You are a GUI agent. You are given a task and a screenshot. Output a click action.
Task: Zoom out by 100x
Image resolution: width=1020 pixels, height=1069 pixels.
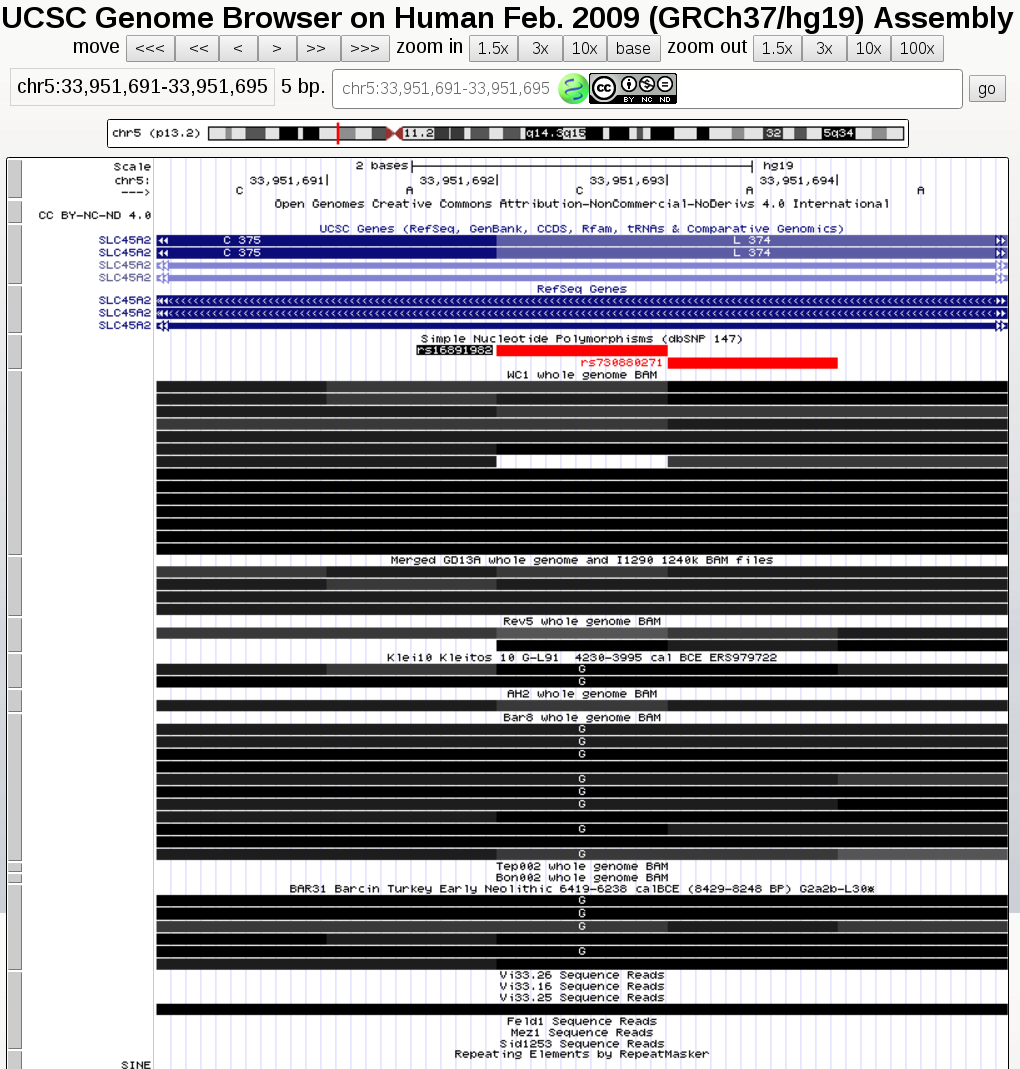click(917, 48)
